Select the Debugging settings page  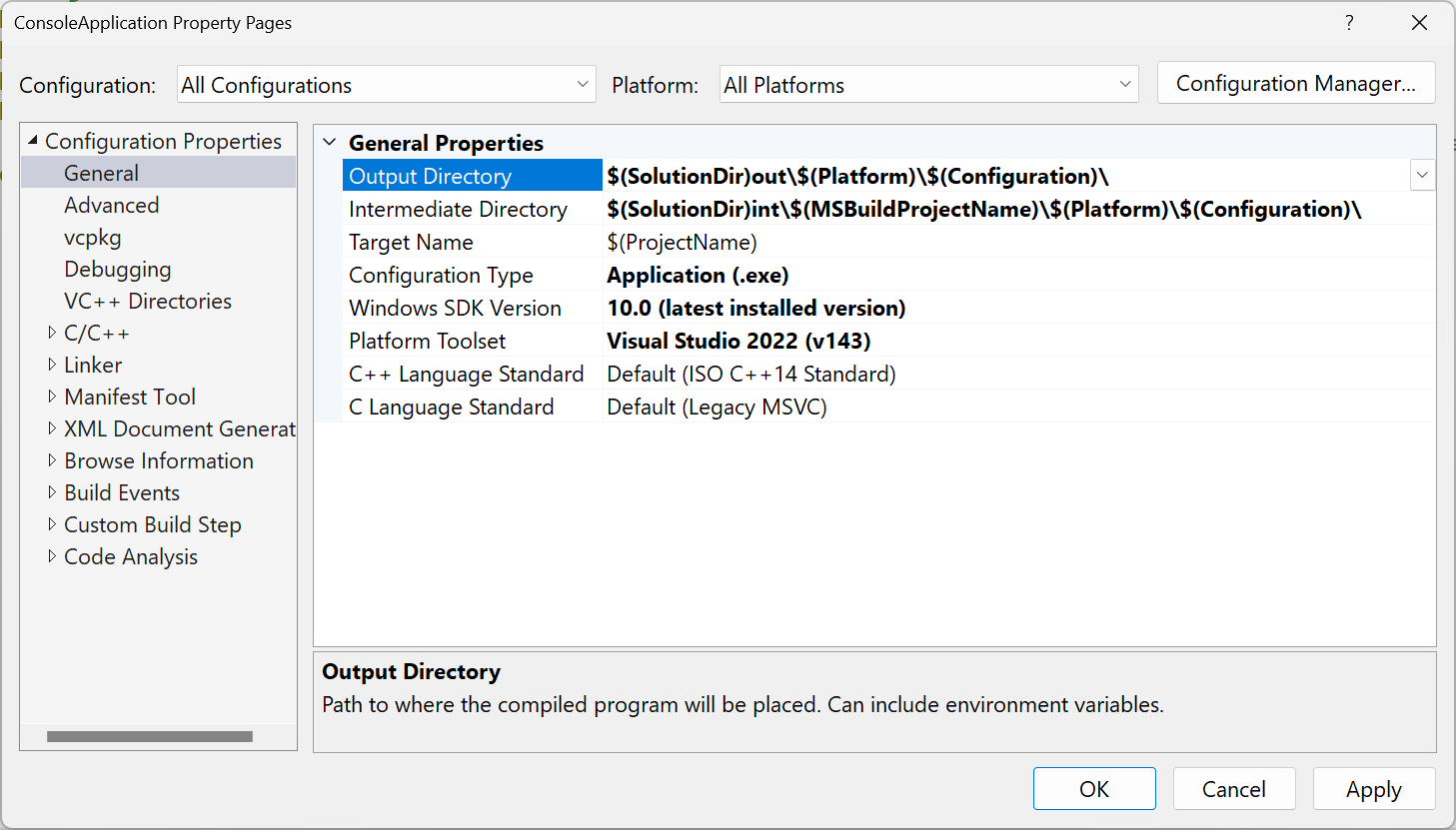pyautogui.click(x=117, y=269)
